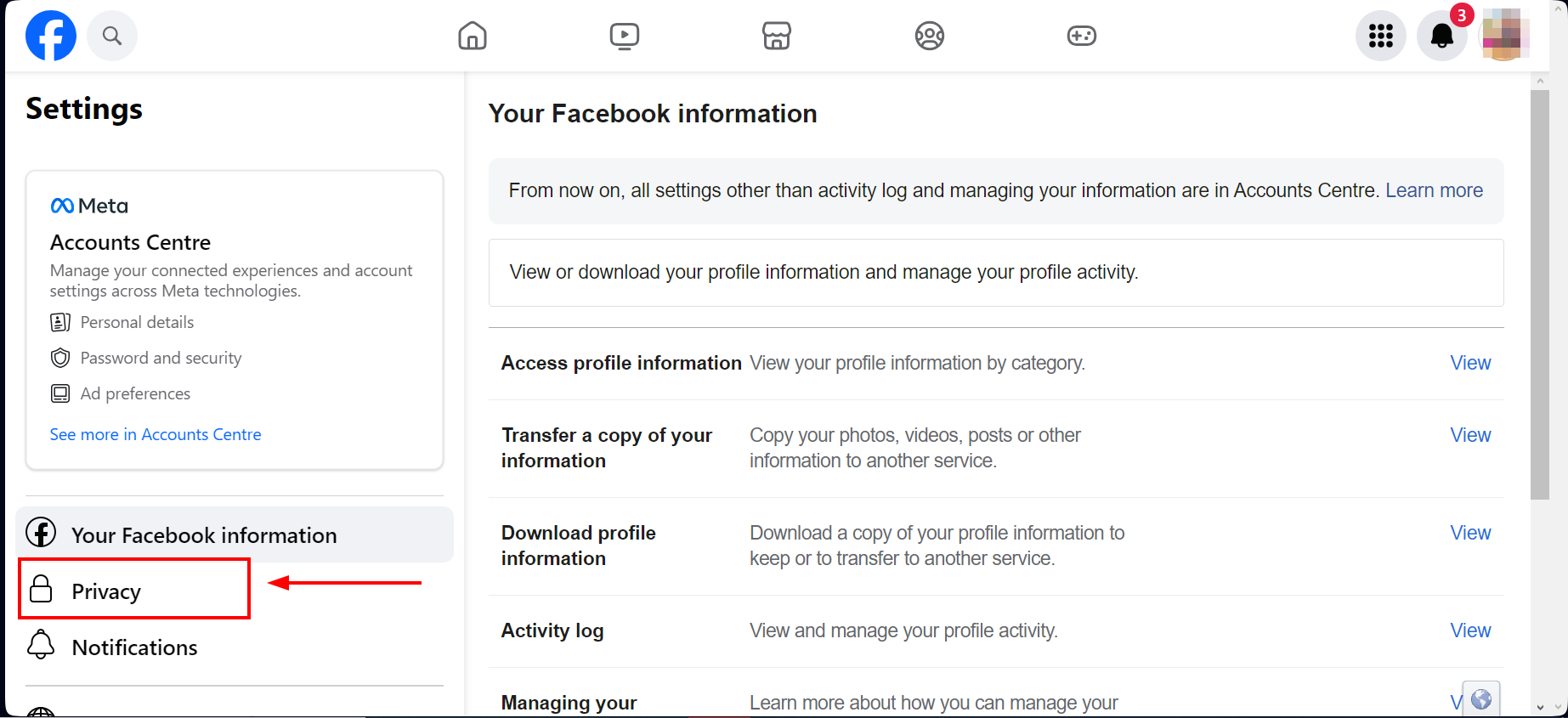The height and width of the screenshot is (718, 1568).
Task: Open Ad preferences in Accounts Centre
Action: coord(134,393)
